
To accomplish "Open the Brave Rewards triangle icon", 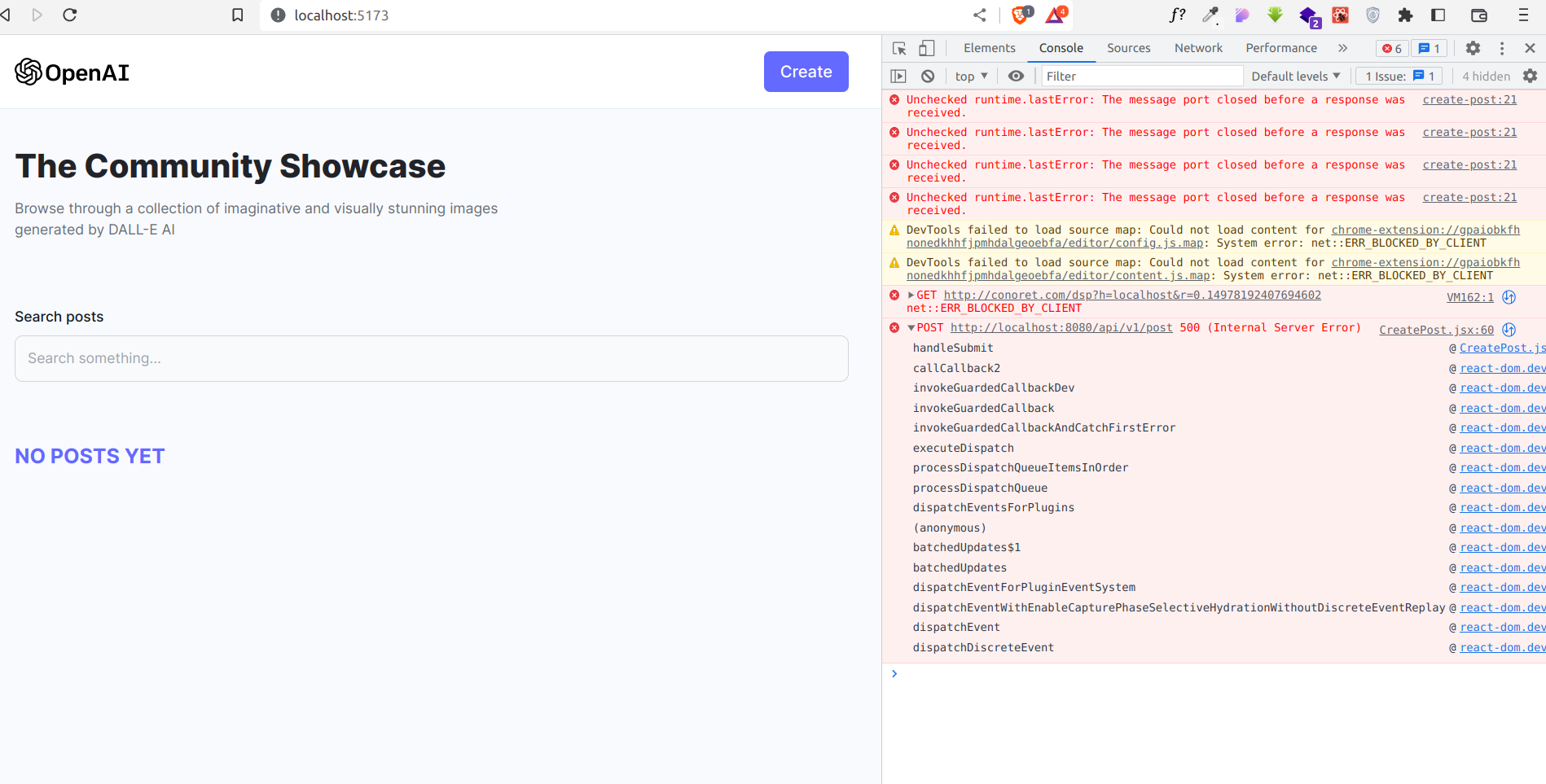I will tap(1056, 15).
